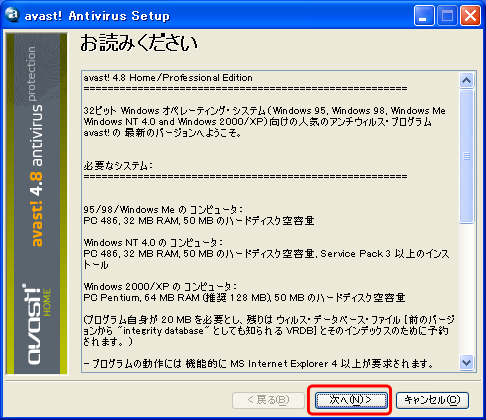Minimize the avast! Antivirus Setup window

424,15
